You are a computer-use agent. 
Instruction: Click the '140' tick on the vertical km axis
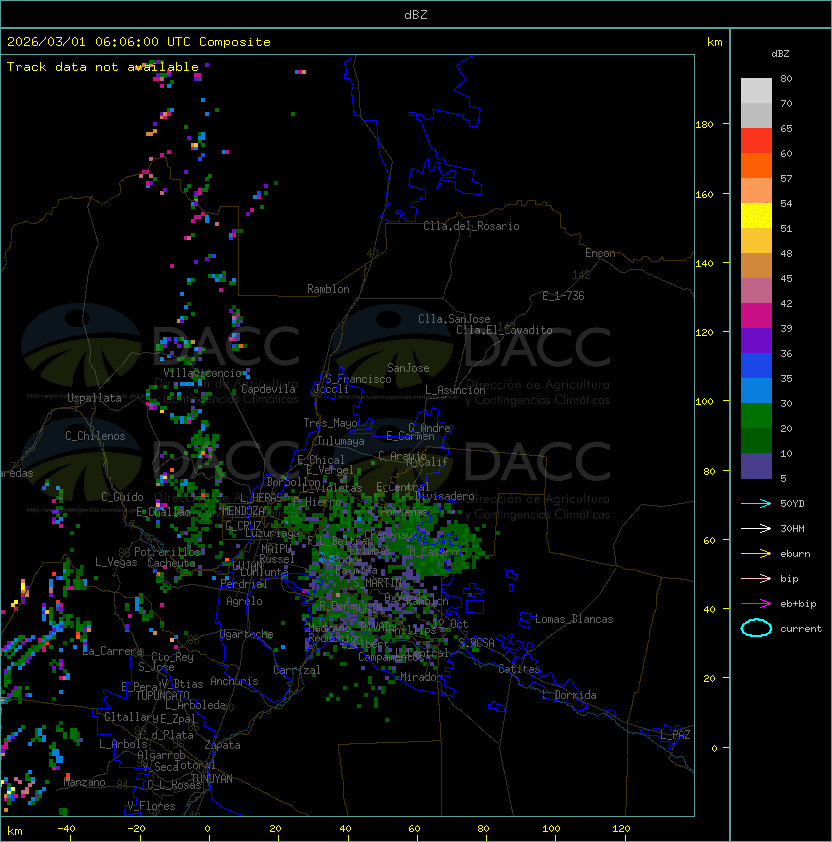(x=704, y=264)
